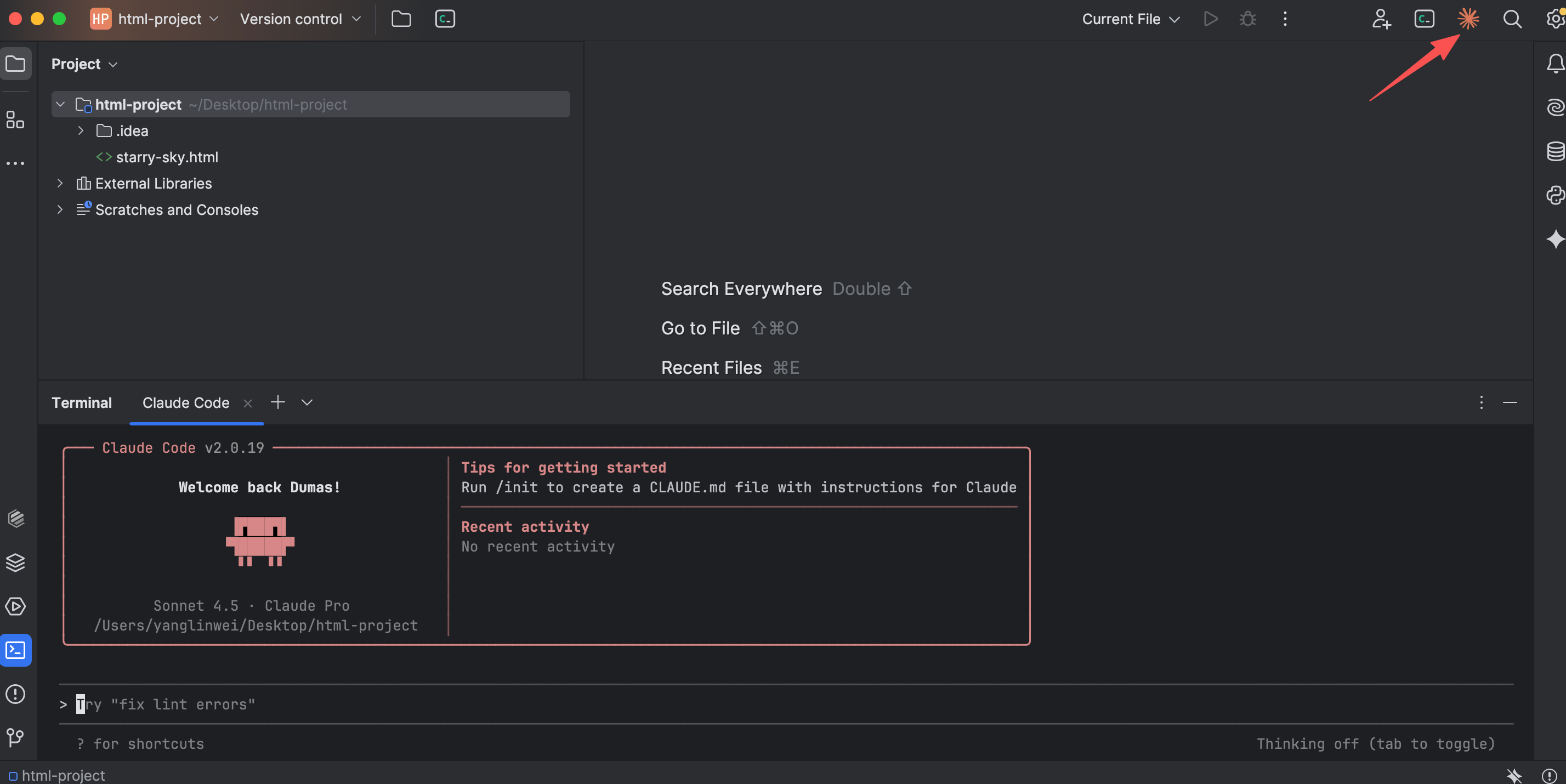Open the Git tool window
Image resolution: width=1566 pixels, height=784 pixels.
tap(15, 737)
